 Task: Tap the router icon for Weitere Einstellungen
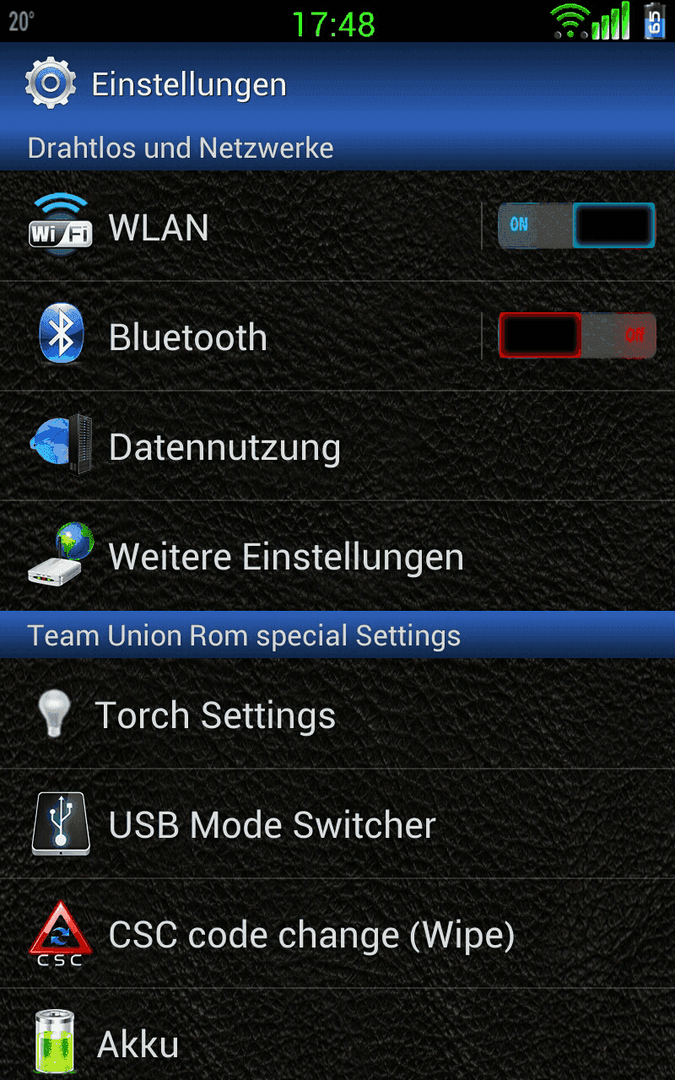[x=61, y=554]
